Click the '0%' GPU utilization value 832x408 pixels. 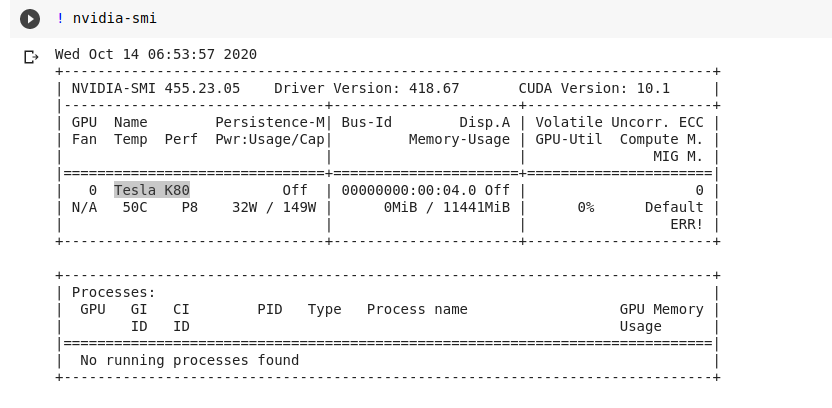coord(585,207)
